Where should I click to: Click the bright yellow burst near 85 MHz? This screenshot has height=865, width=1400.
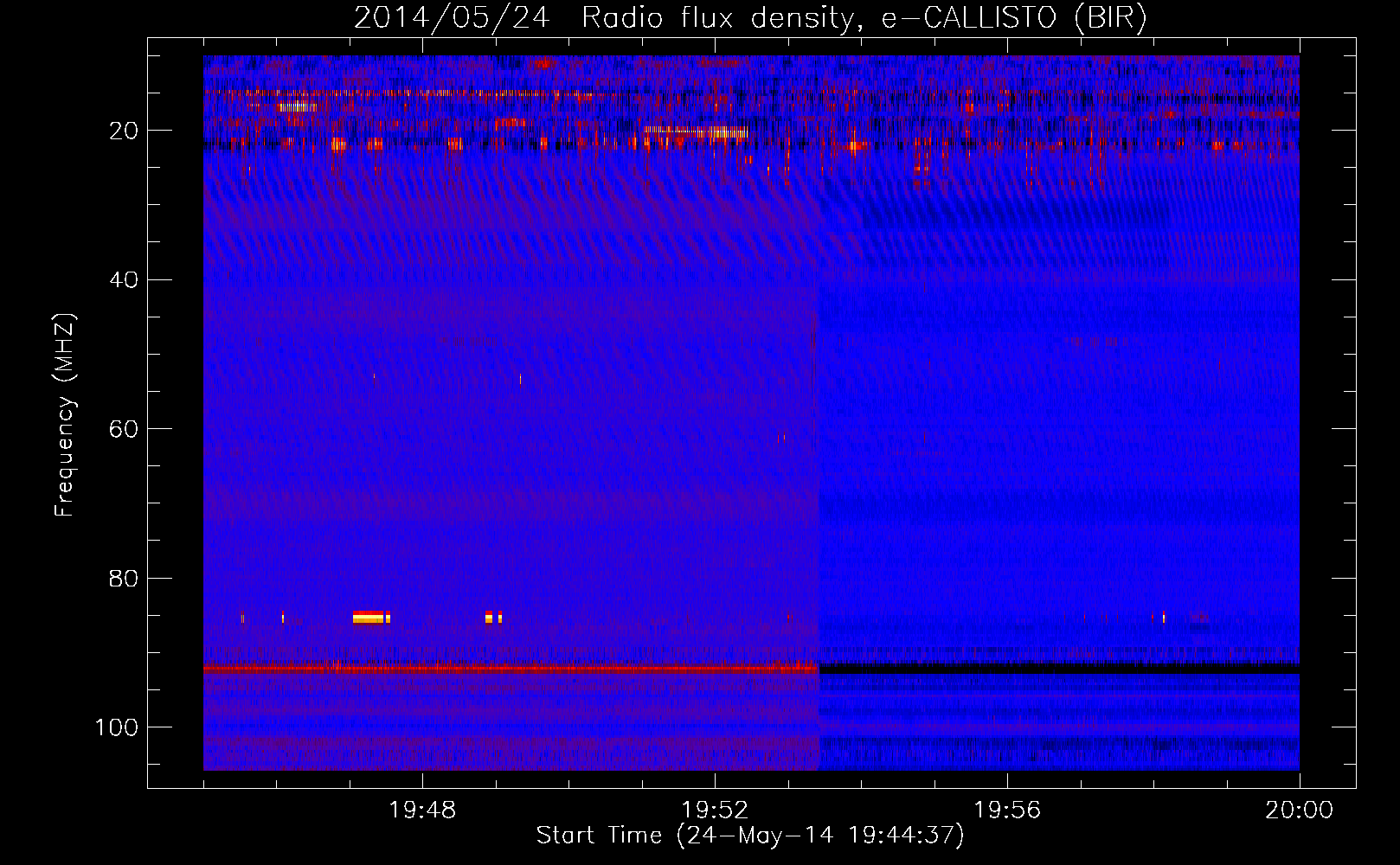(x=371, y=617)
